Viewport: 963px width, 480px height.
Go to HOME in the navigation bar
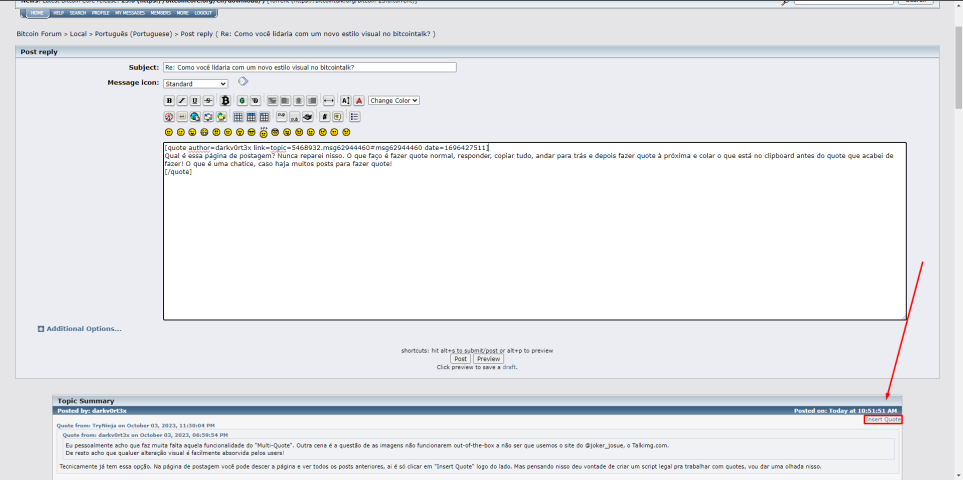37,13
